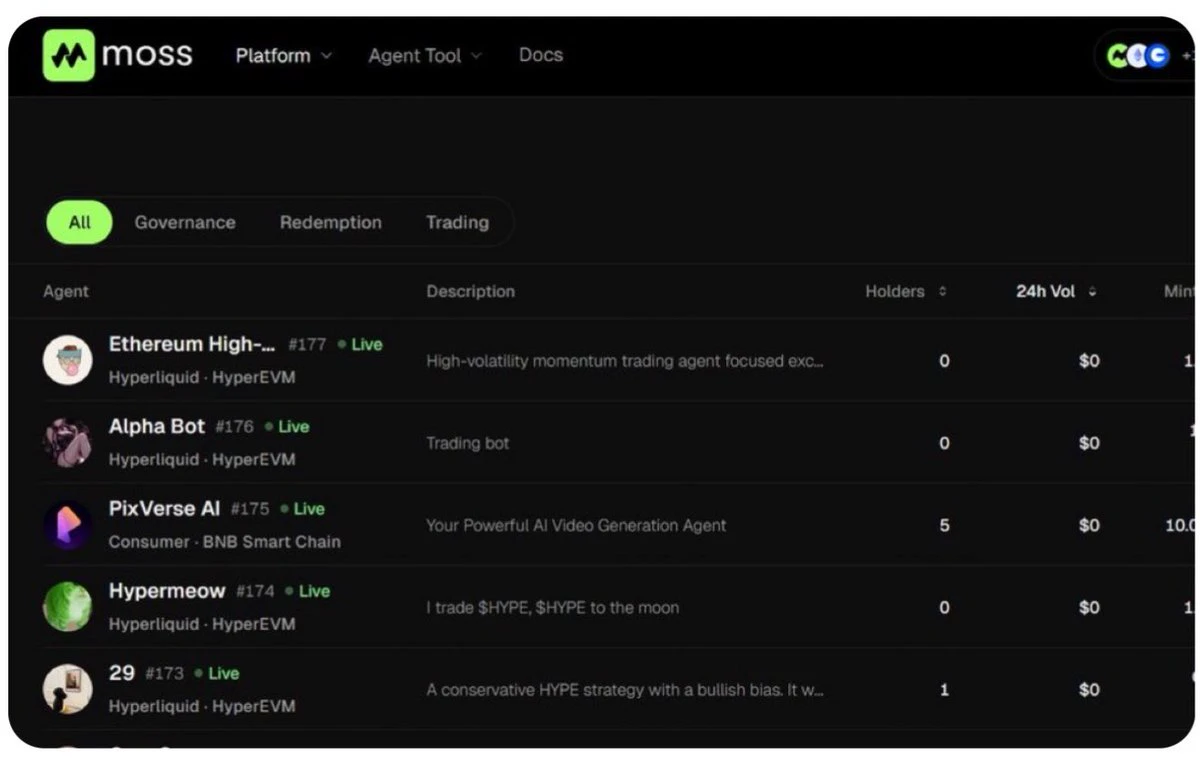Click 'I trade $HYPE, $HYPE to the moon'
Viewport: 1200px width, 764px height.
(x=553, y=607)
